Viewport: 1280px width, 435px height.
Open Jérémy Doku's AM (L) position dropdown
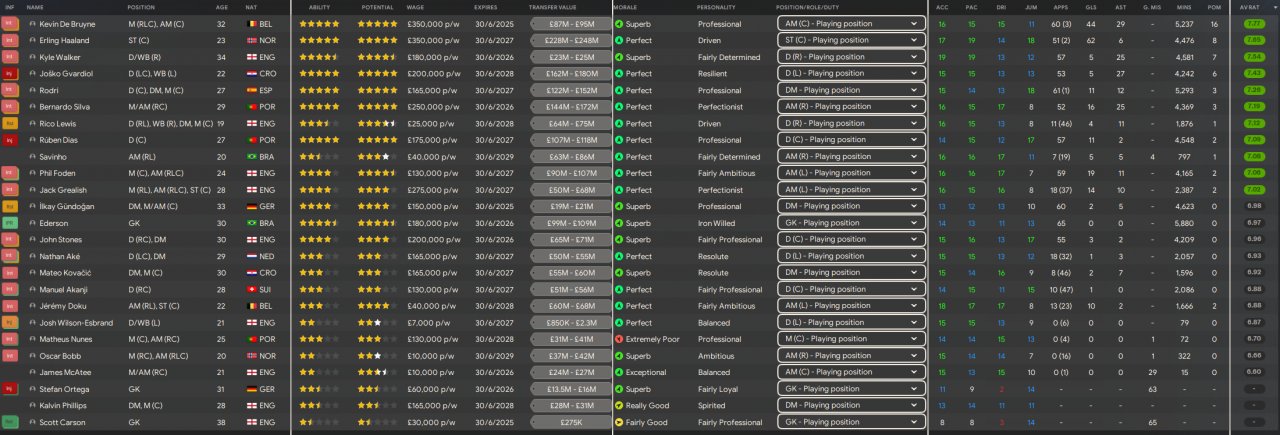coord(851,306)
